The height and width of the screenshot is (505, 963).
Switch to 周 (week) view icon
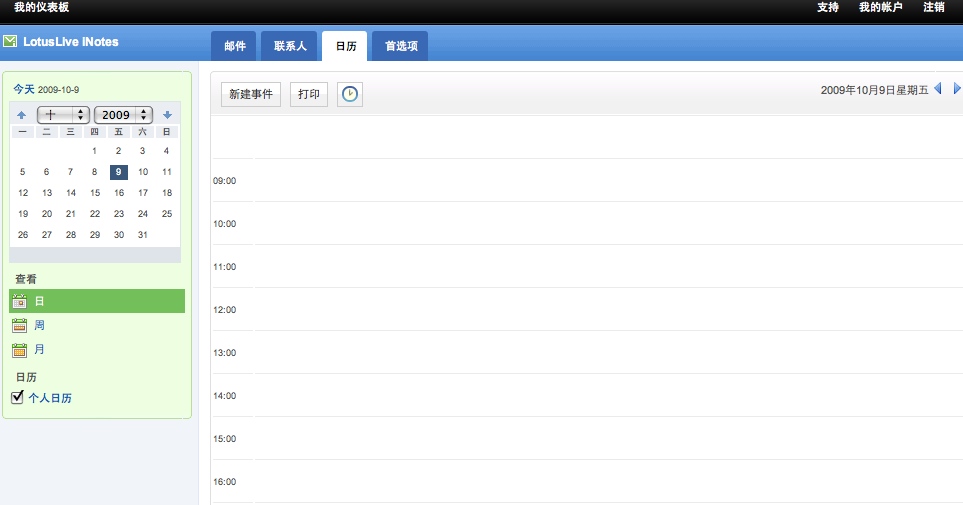click(19, 325)
